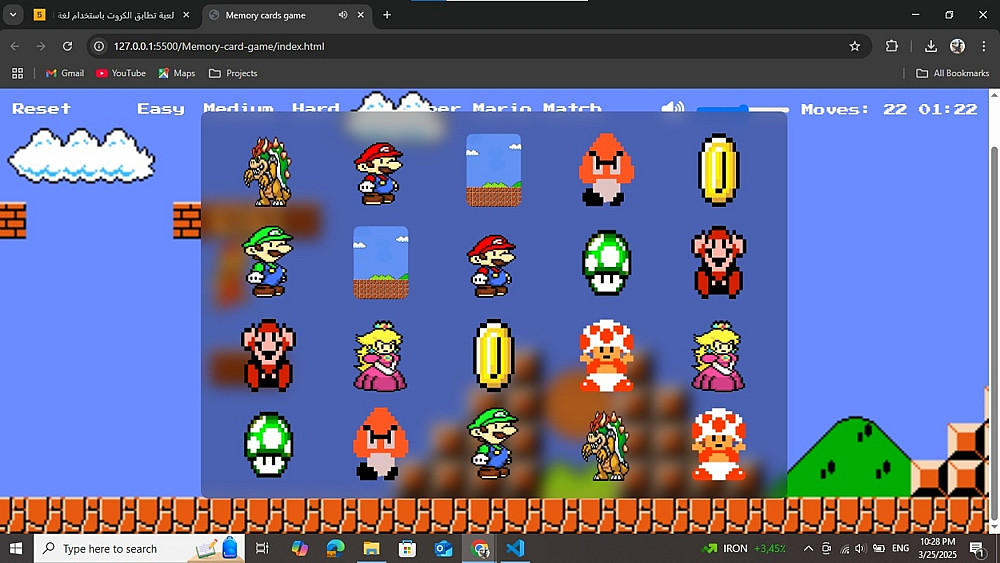Reload the page
The image size is (1000, 563).
click(x=67, y=46)
